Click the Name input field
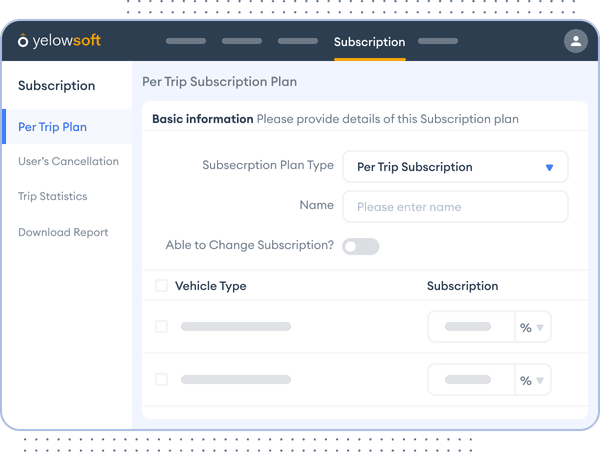 tap(455, 207)
